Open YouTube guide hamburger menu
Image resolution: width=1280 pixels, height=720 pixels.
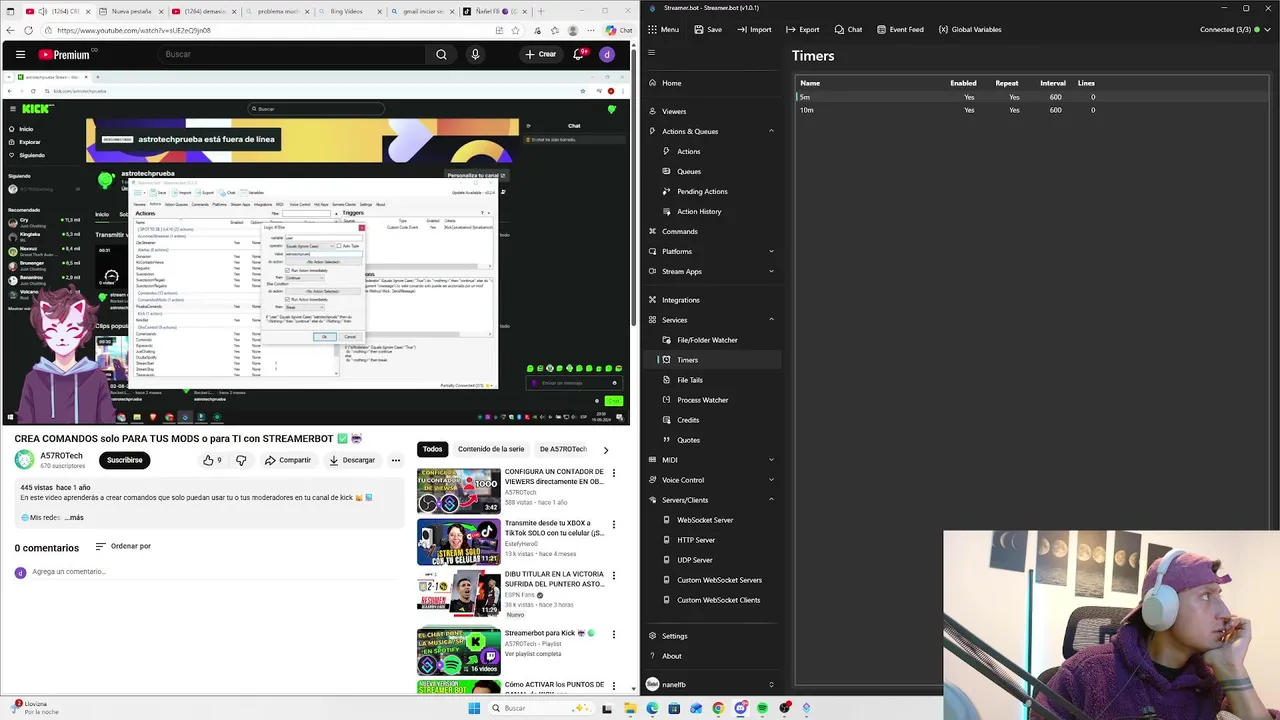[20, 54]
